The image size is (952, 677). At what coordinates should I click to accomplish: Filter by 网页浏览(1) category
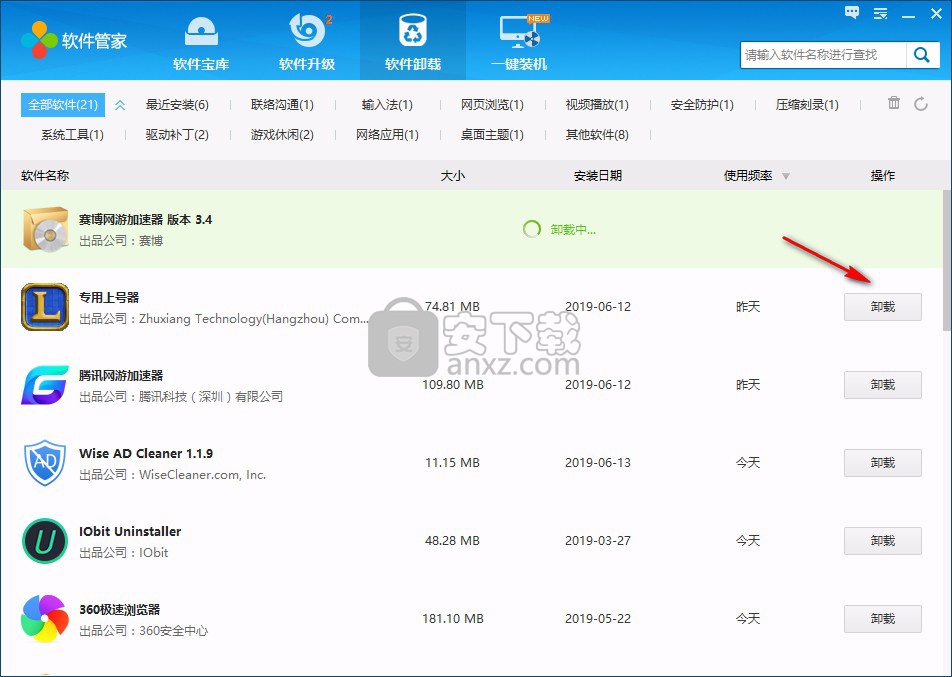point(492,104)
